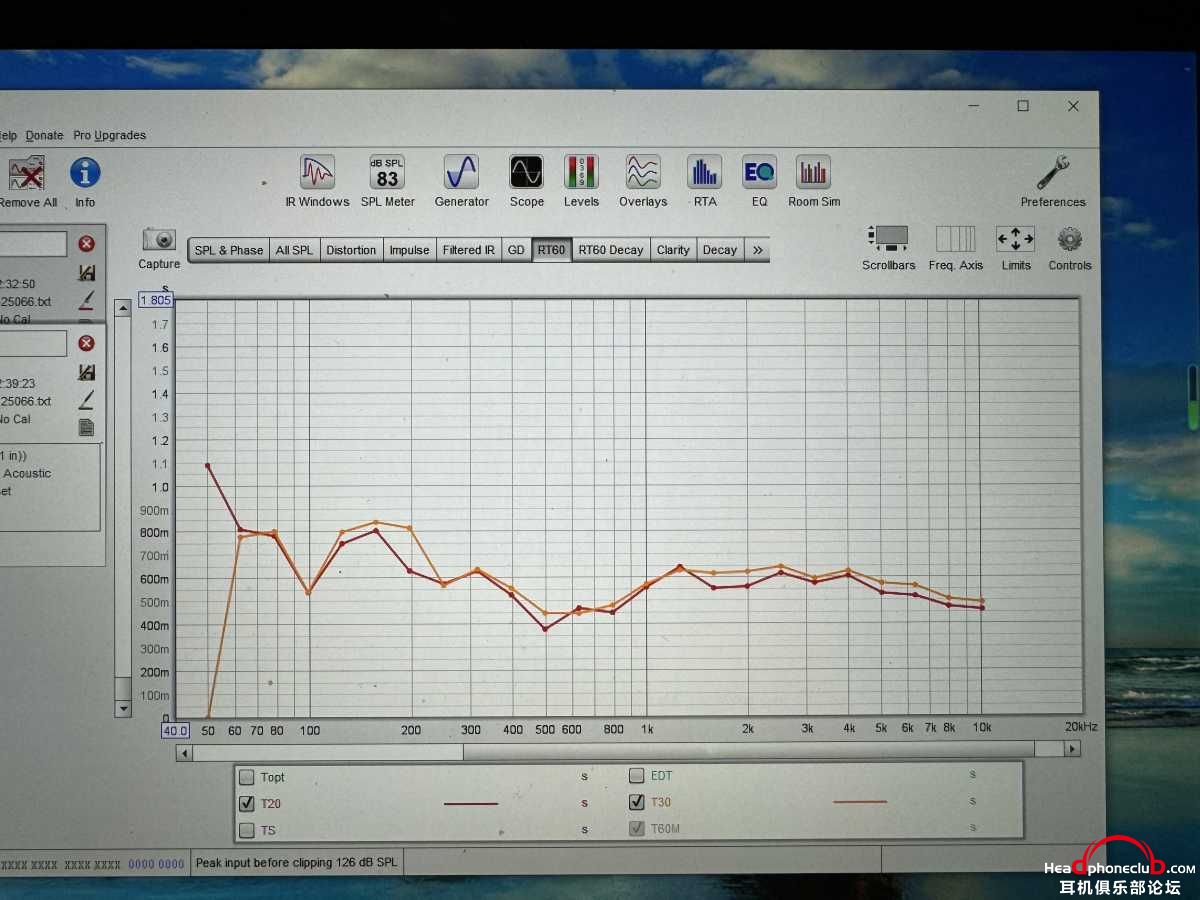Click the T30 orange line swatch
This screenshot has width=1200, height=900.
tap(860, 802)
